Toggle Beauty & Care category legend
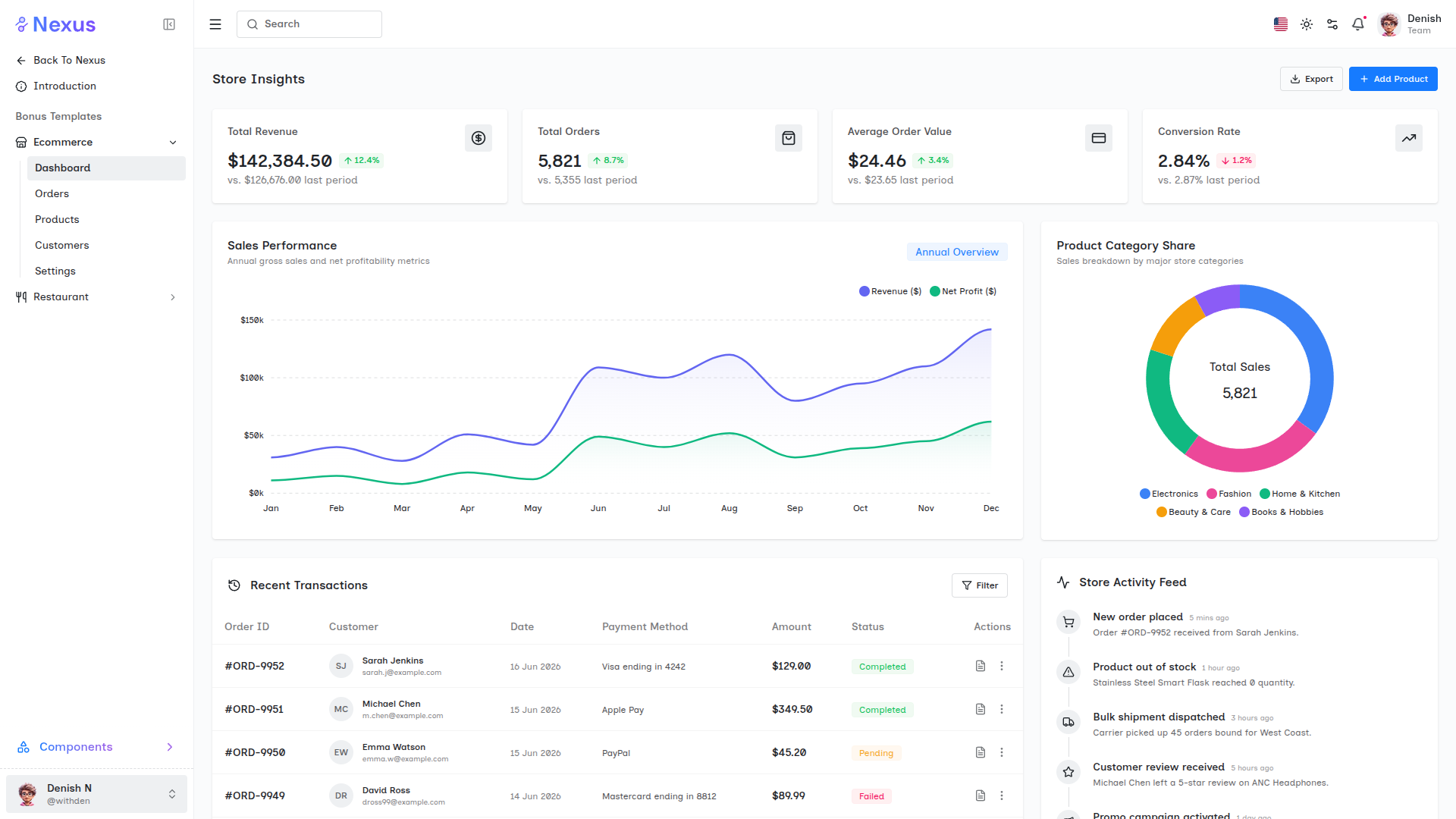1456x819 pixels. (x=1194, y=512)
